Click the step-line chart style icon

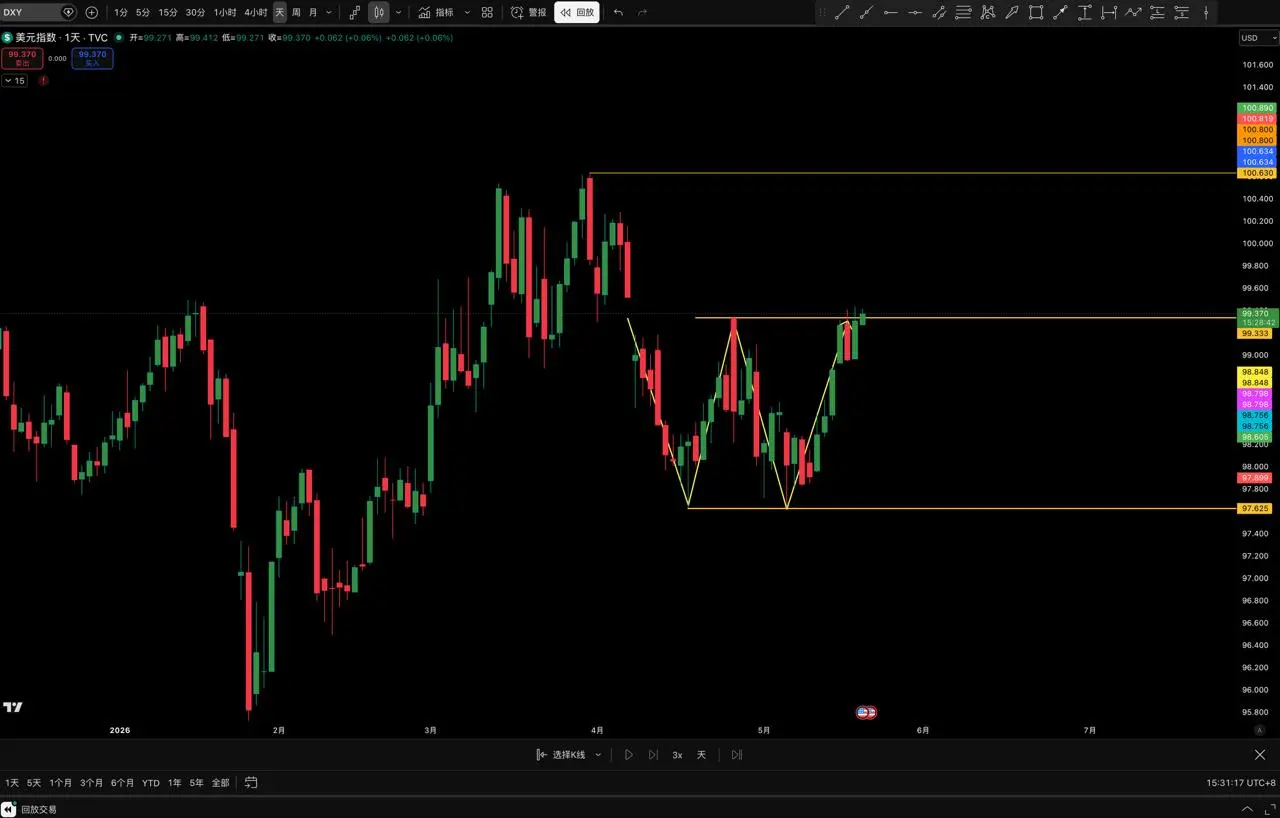pyautogui.click(x=355, y=12)
